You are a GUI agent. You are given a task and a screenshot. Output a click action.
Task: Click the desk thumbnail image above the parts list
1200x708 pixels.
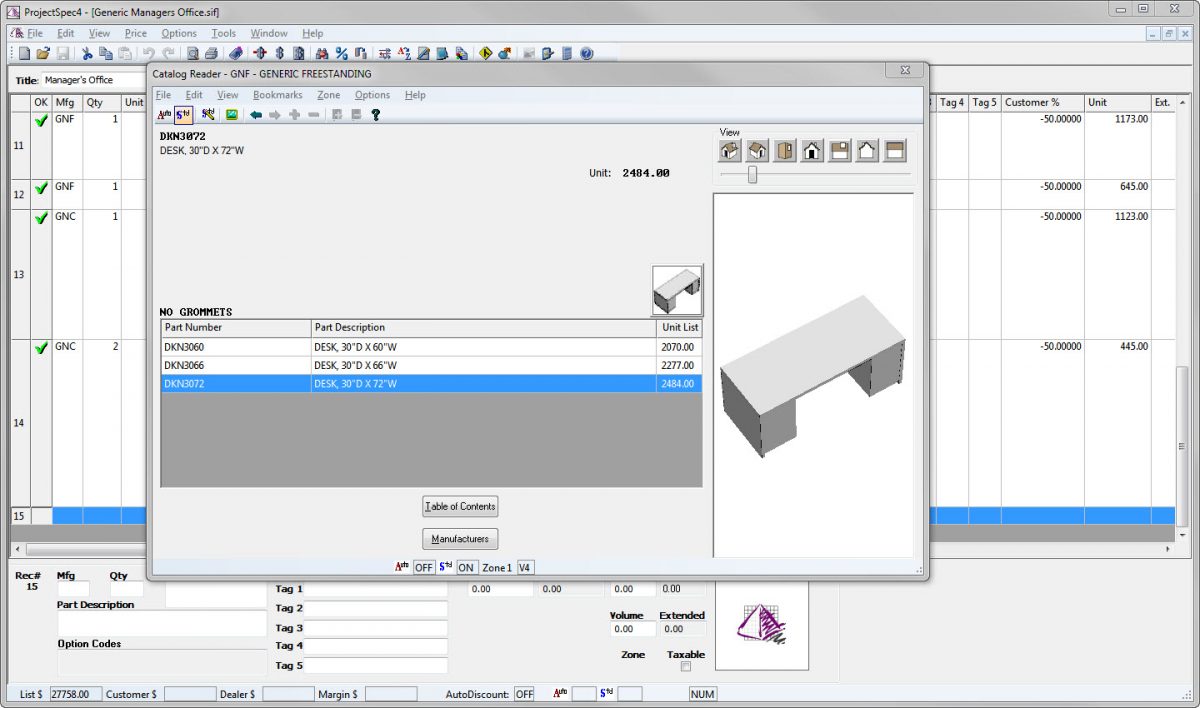[677, 290]
